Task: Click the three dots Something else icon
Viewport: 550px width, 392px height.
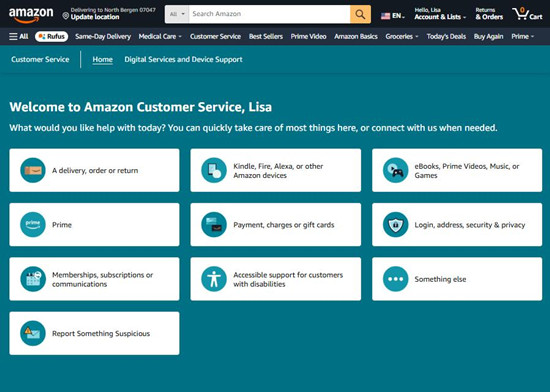Action: (395, 279)
